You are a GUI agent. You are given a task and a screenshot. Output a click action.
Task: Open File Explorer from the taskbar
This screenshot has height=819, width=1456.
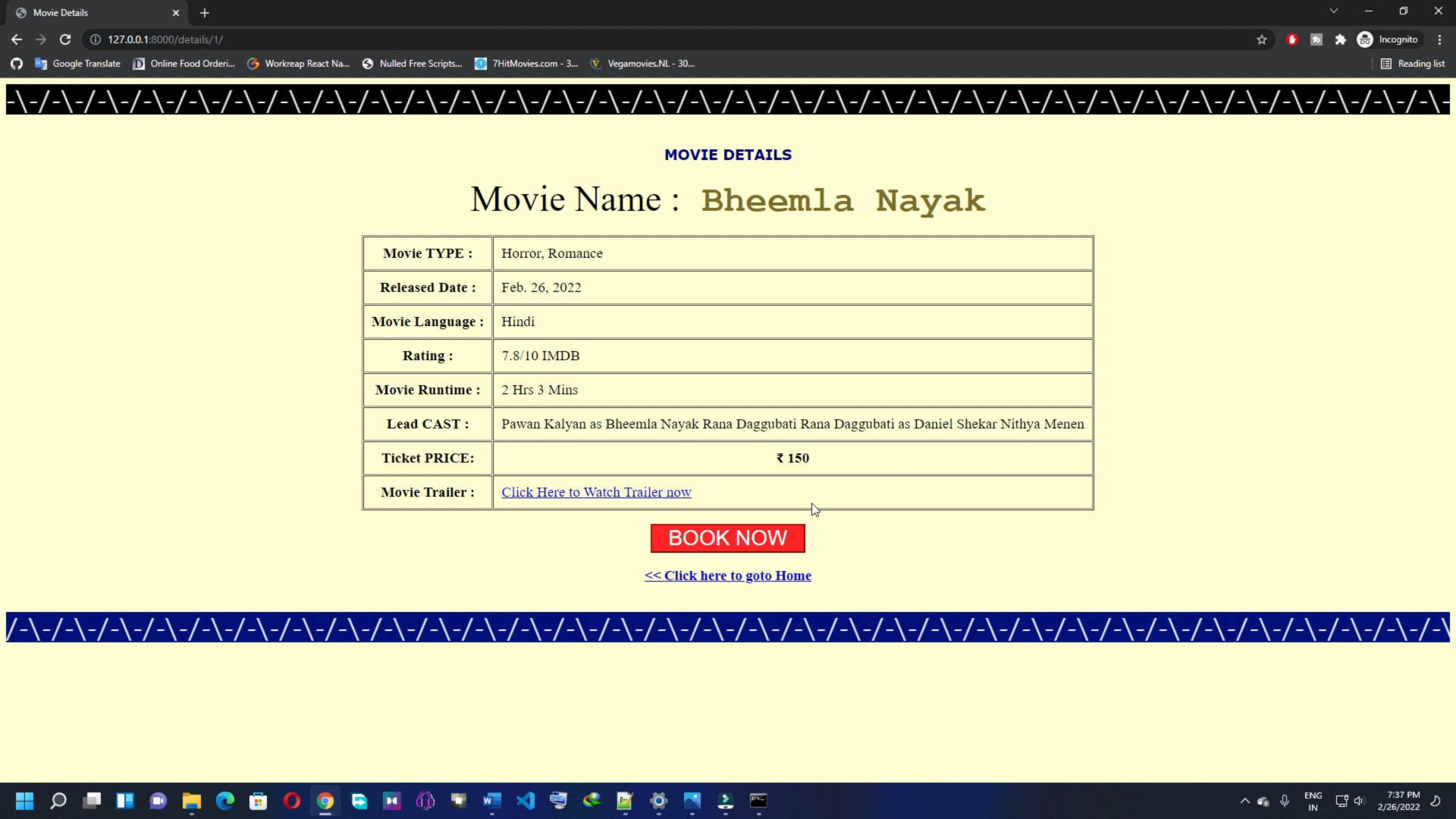pos(192,801)
